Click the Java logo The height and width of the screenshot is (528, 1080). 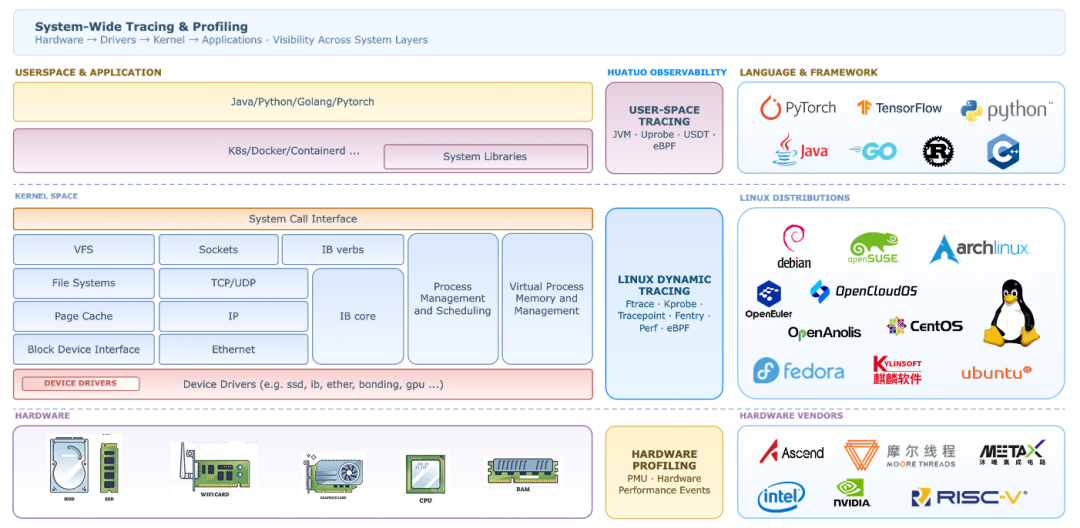800,150
